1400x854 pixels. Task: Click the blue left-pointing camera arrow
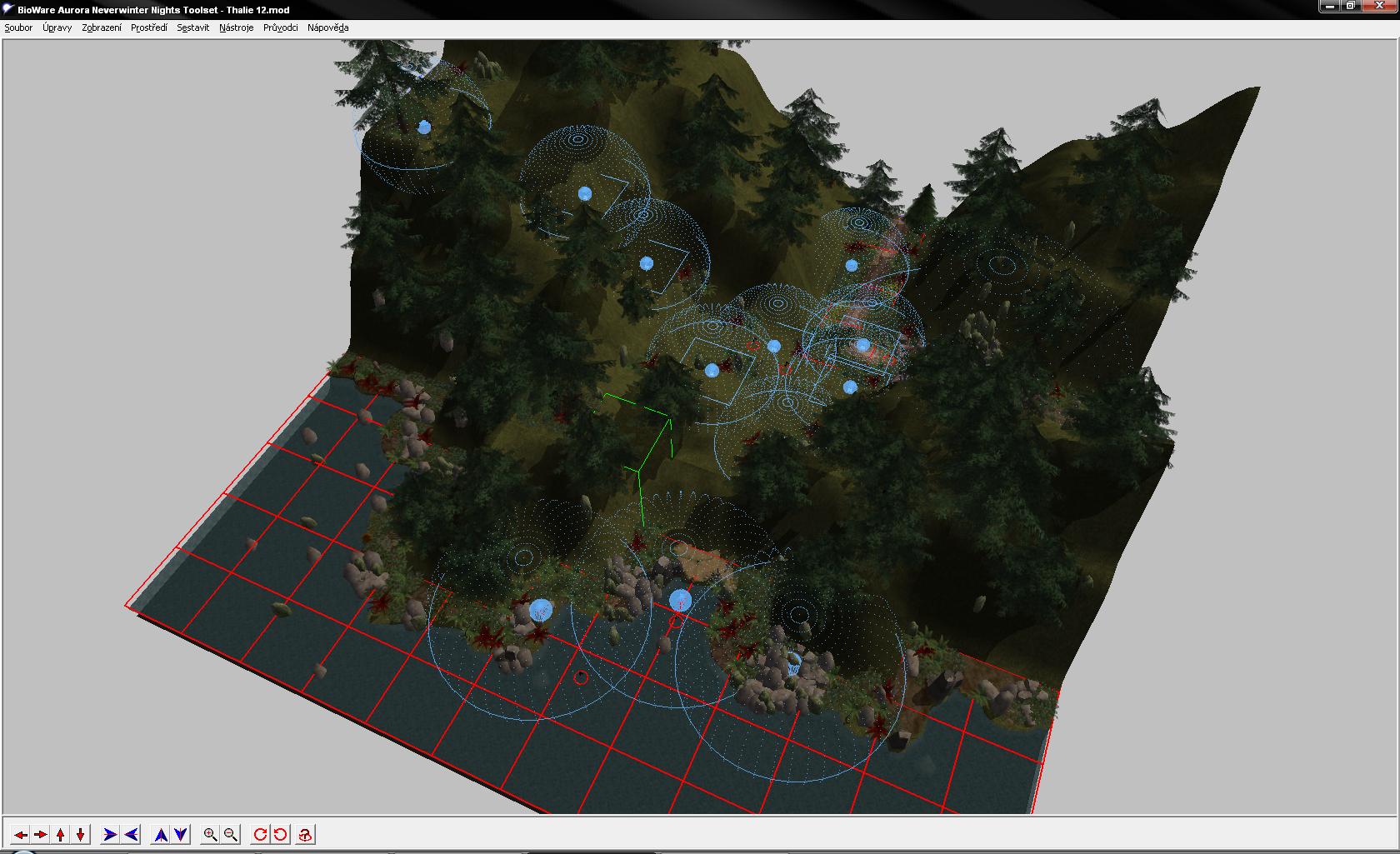coord(131,834)
